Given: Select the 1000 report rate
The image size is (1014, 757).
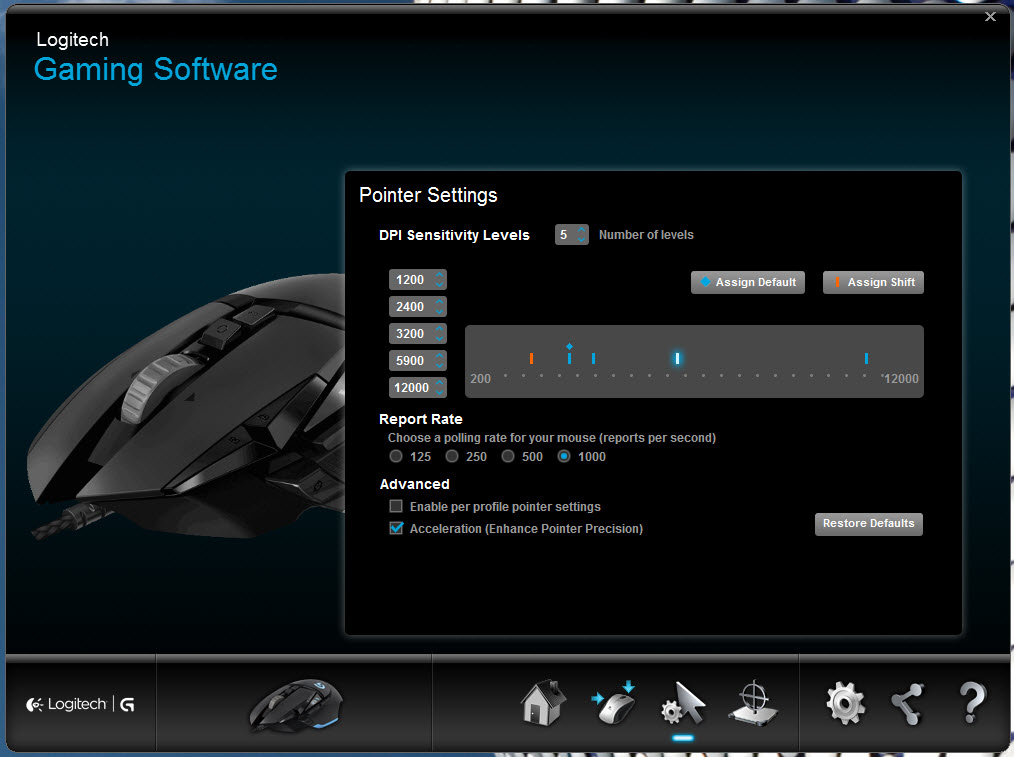Looking at the screenshot, I should pyautogui.click(x=564, y=456).
